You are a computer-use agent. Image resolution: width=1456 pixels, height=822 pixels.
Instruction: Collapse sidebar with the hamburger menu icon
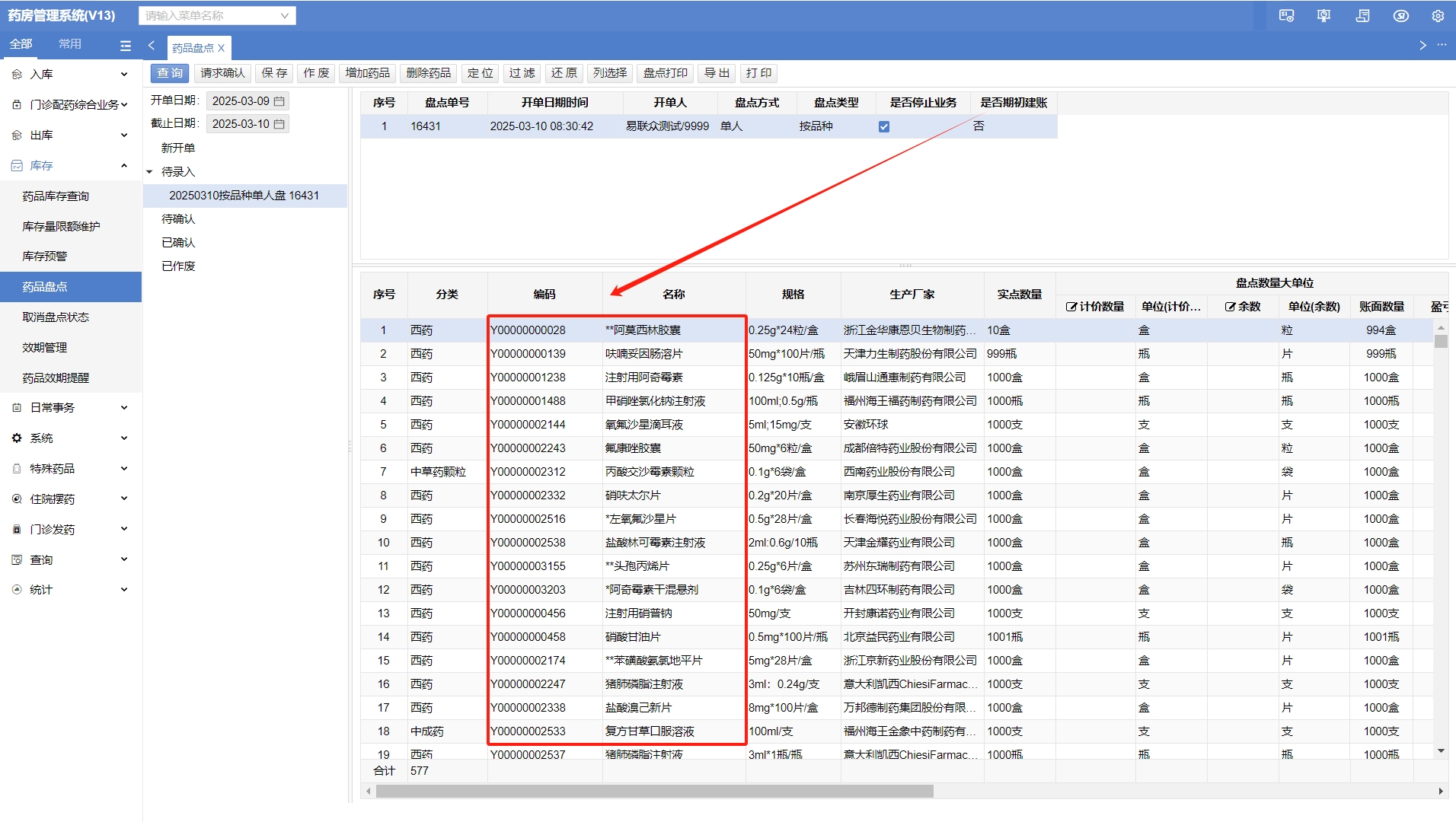126,46
